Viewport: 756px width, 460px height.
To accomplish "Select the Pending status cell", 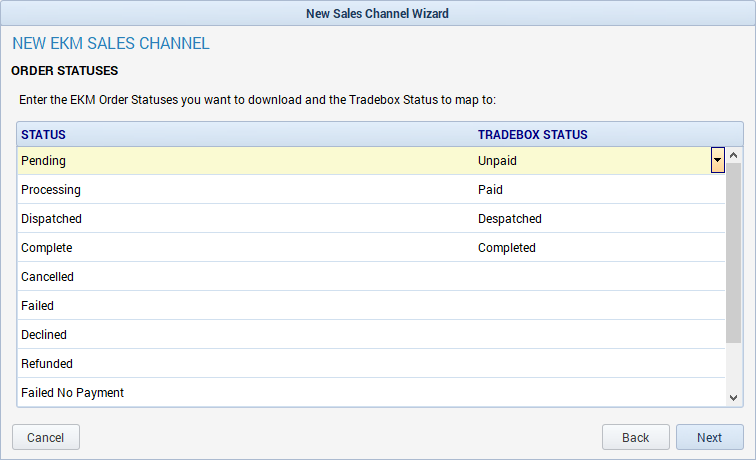I will [246, 161].
